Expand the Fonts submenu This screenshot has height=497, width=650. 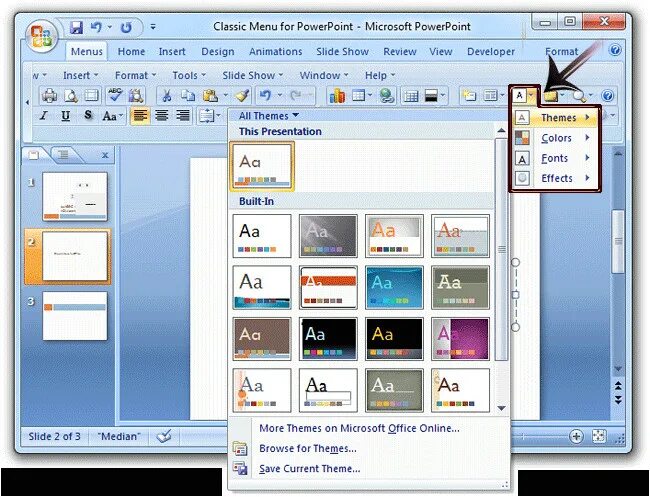point(555,158)
